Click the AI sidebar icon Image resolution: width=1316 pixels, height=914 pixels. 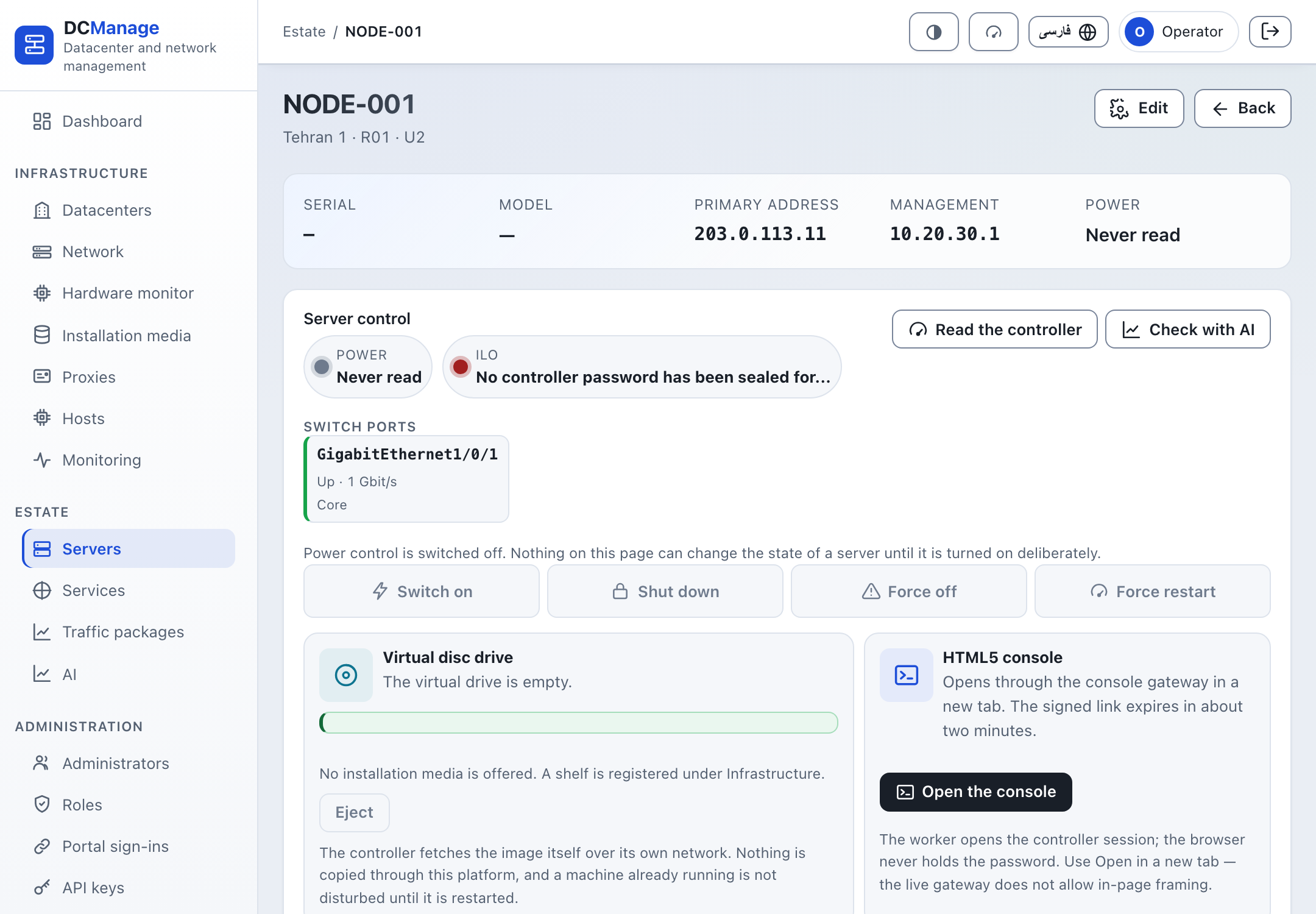pyautogui.click(x=41, y=674)
